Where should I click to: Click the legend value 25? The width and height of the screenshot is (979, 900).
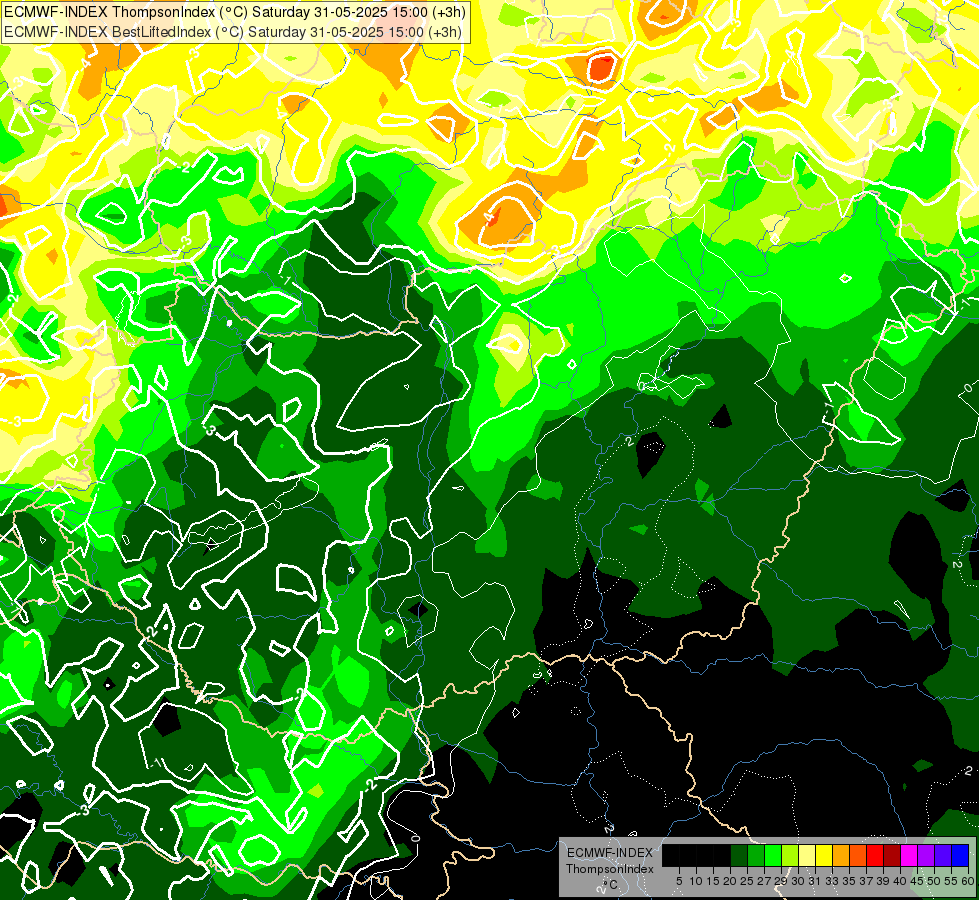click(x=747, y=881)
